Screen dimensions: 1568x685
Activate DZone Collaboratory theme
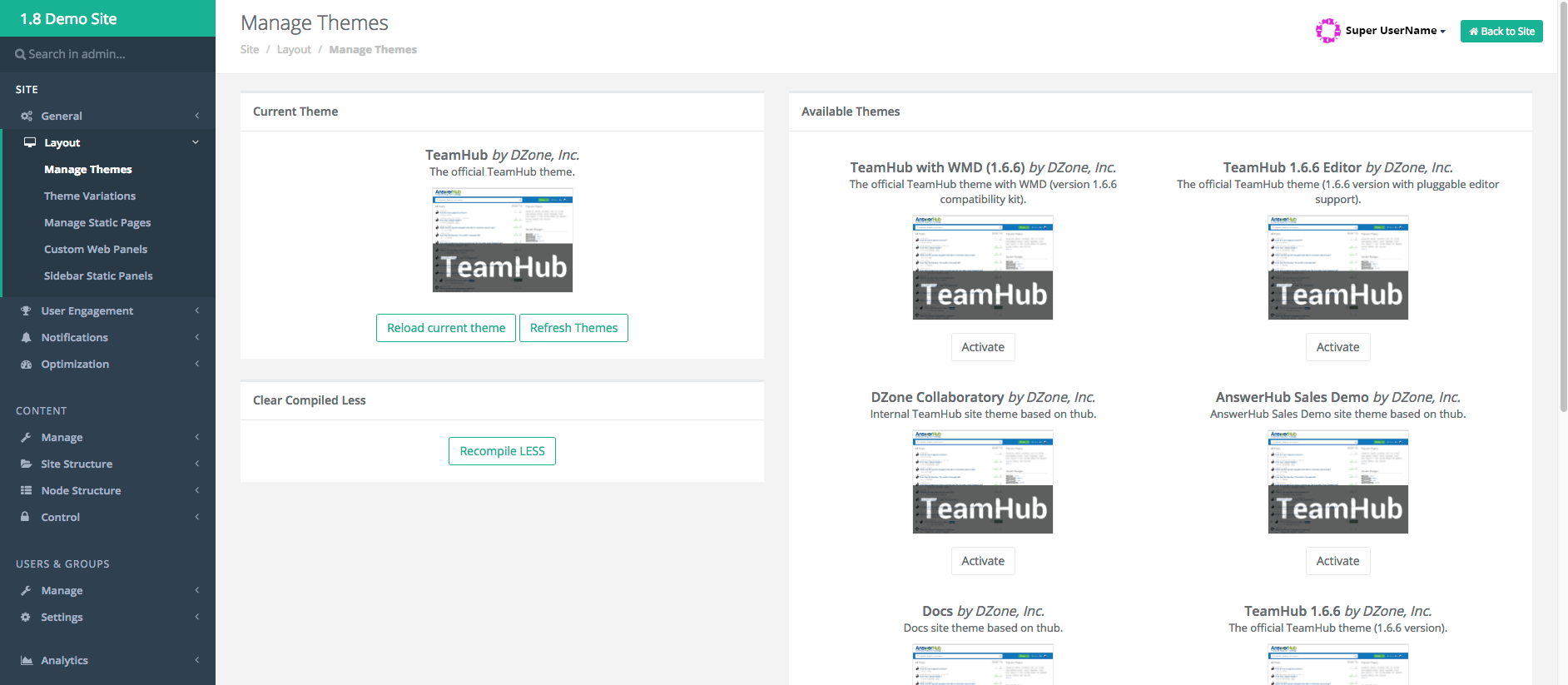click(x=983, y=561)
